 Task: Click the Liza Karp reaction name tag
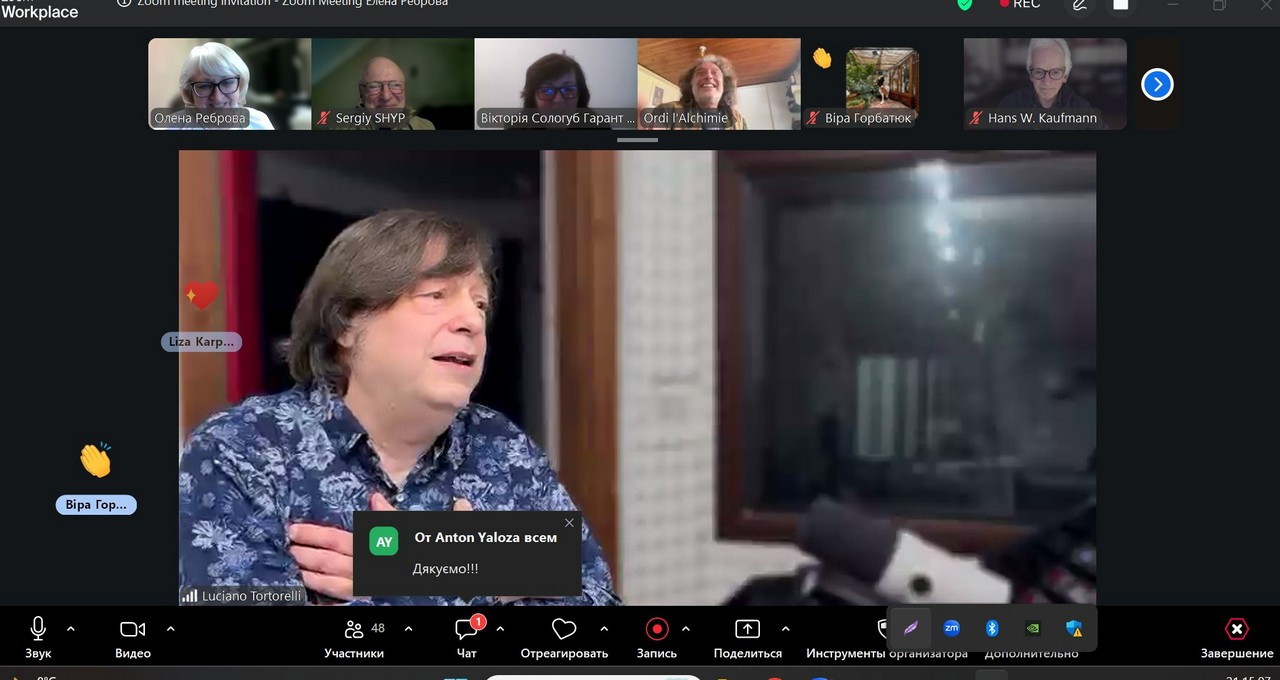coord(201,342)
